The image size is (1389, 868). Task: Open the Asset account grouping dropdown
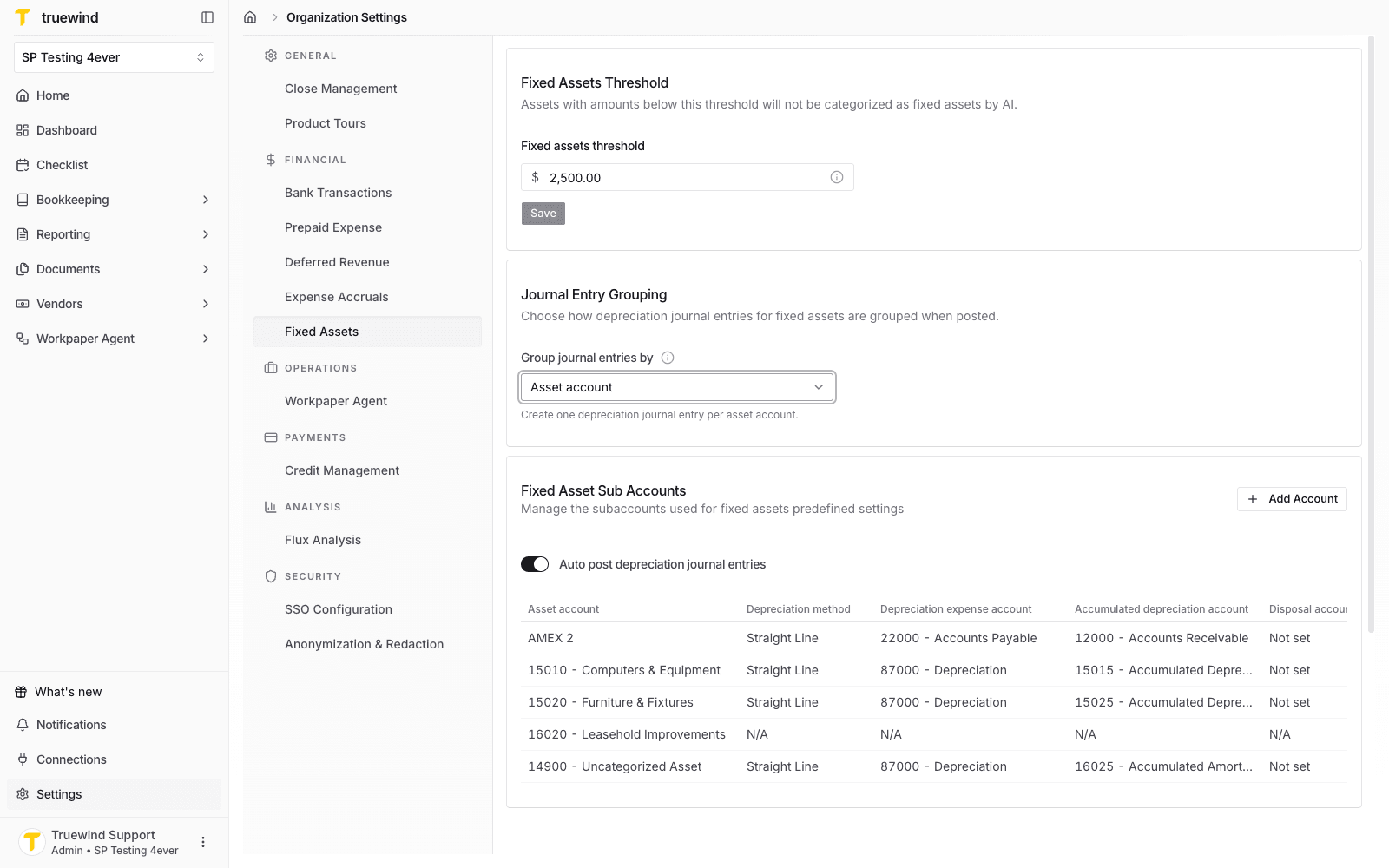[677, 387]
